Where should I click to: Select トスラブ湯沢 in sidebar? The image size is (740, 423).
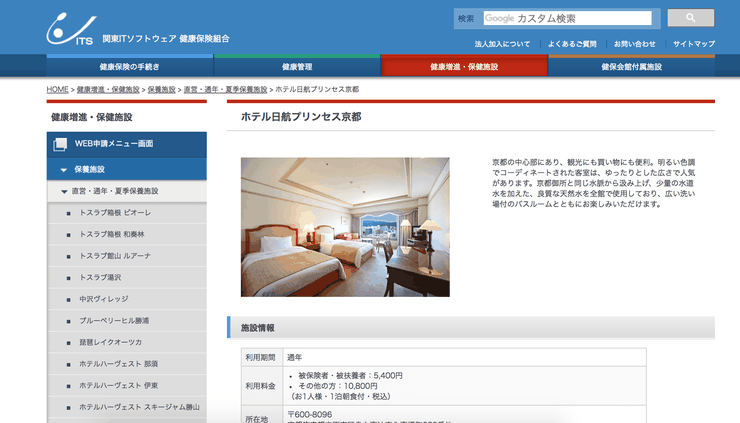126,278
